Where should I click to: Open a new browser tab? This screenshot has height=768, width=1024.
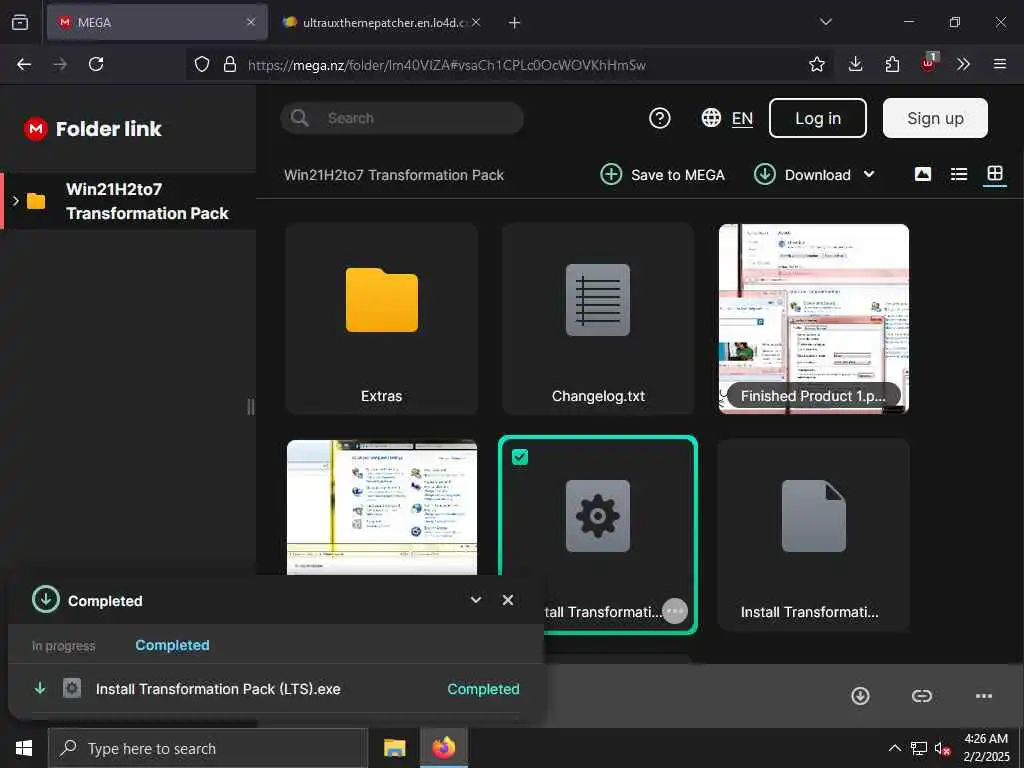(x=514, y=23)
